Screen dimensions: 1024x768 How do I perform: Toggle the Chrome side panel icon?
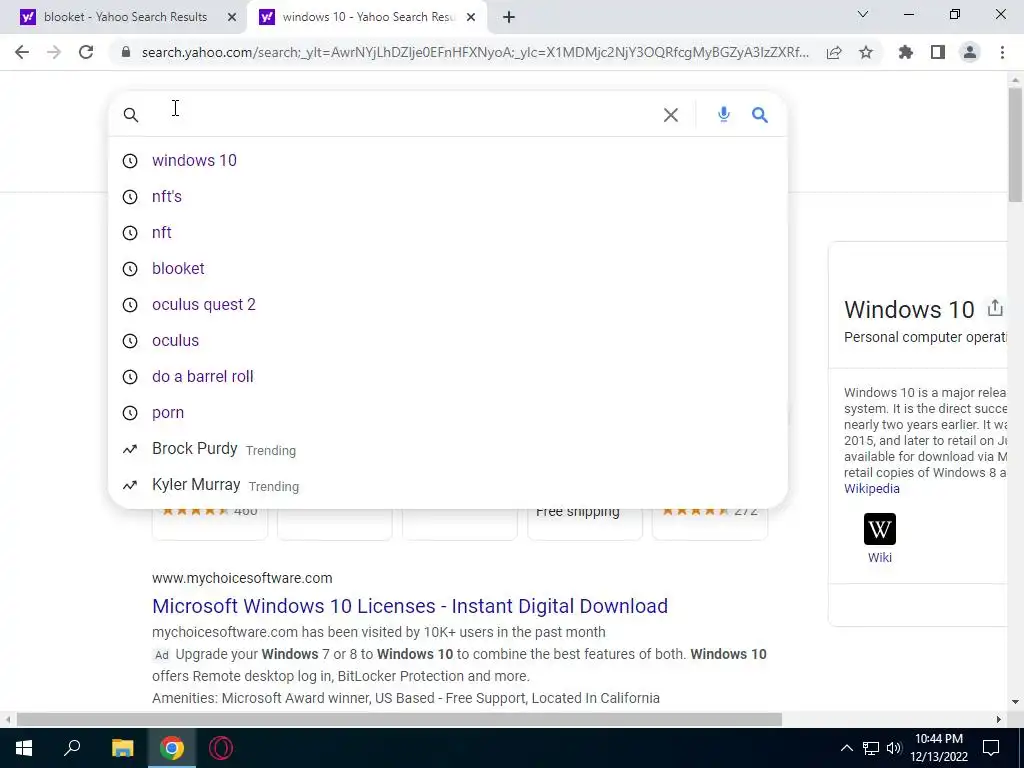[x=938, y=52]
